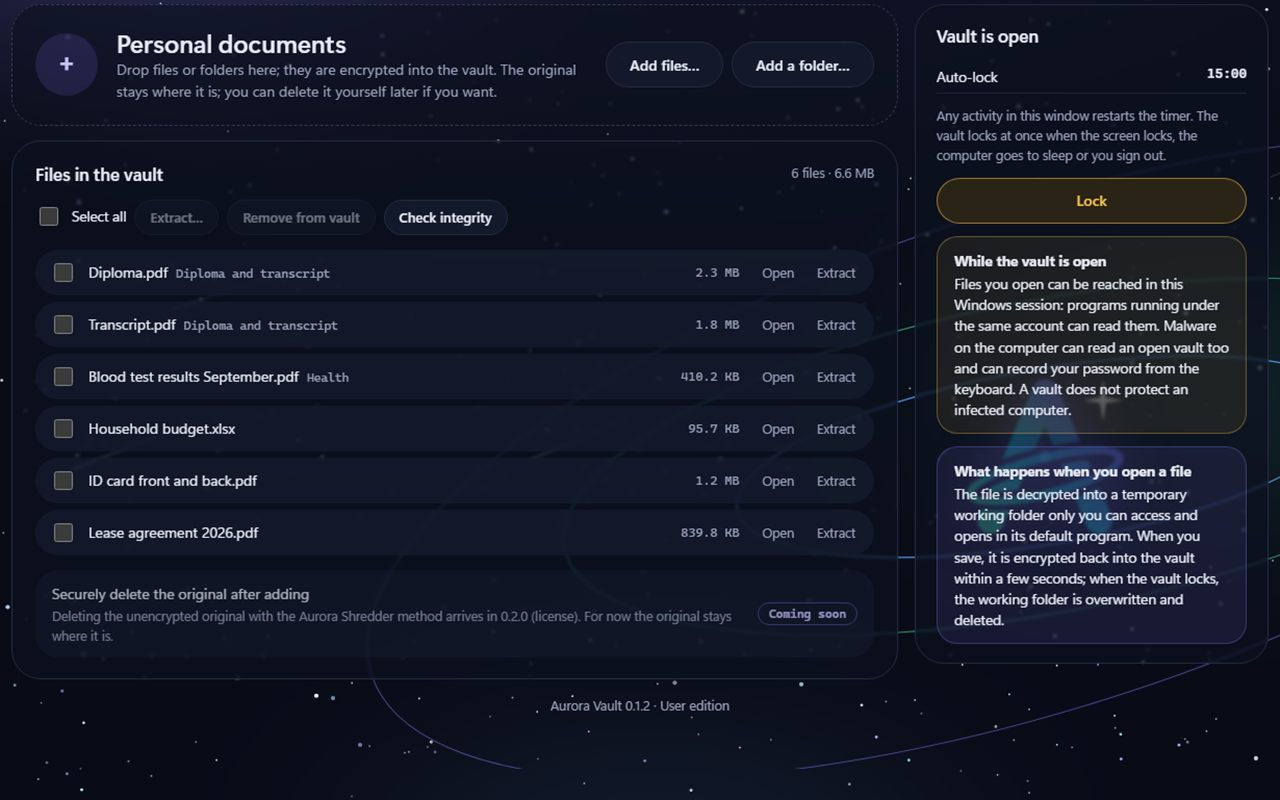This screenshot has width=1280, height=800.
Task: Click the 839.8 KB size value
Action: tap(710, 533)
